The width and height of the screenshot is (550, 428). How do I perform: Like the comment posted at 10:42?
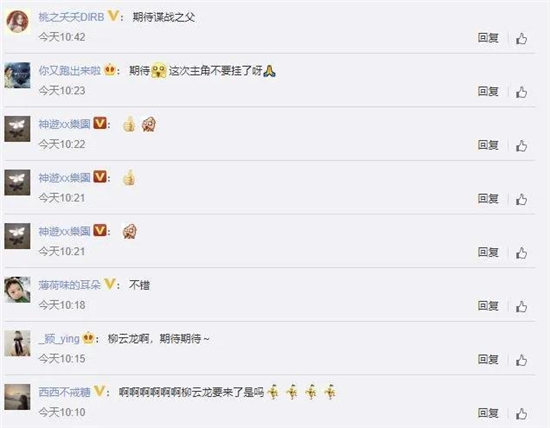click(522, 38)
